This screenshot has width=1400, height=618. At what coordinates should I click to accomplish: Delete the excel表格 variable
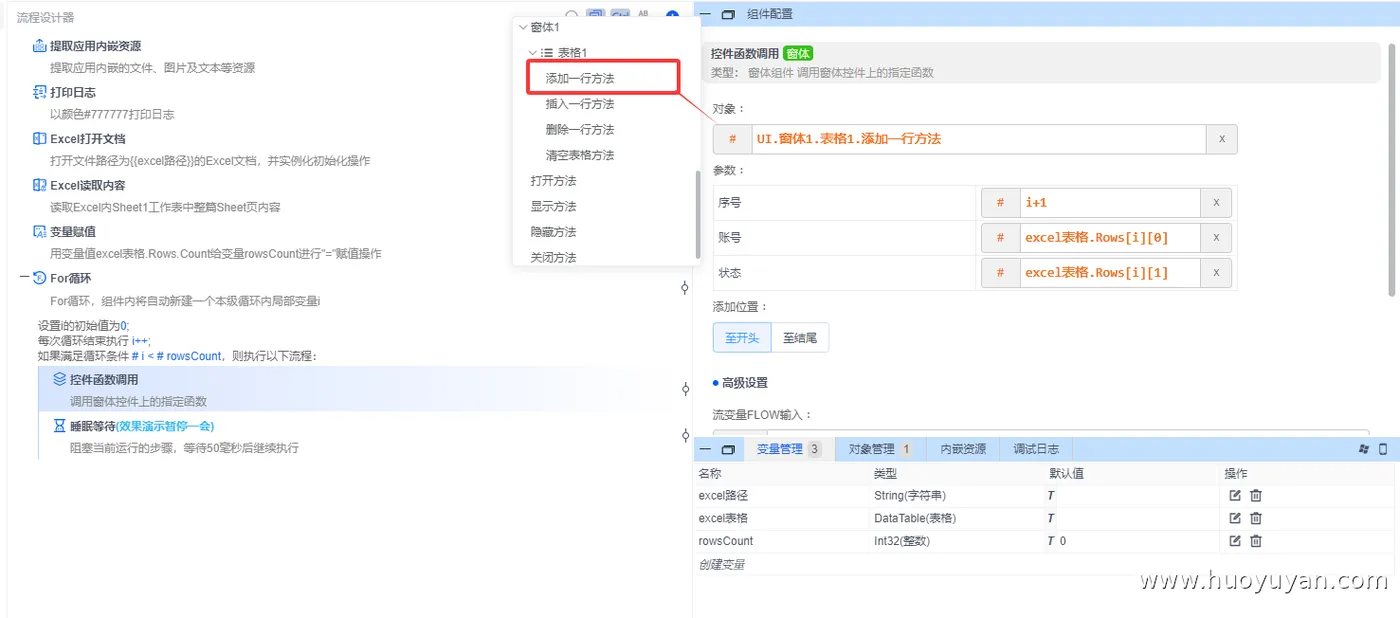coord(1256,518)
